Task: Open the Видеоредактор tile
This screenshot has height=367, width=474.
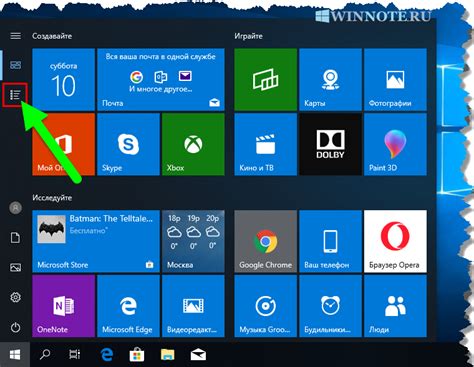Action: (193, 306)
